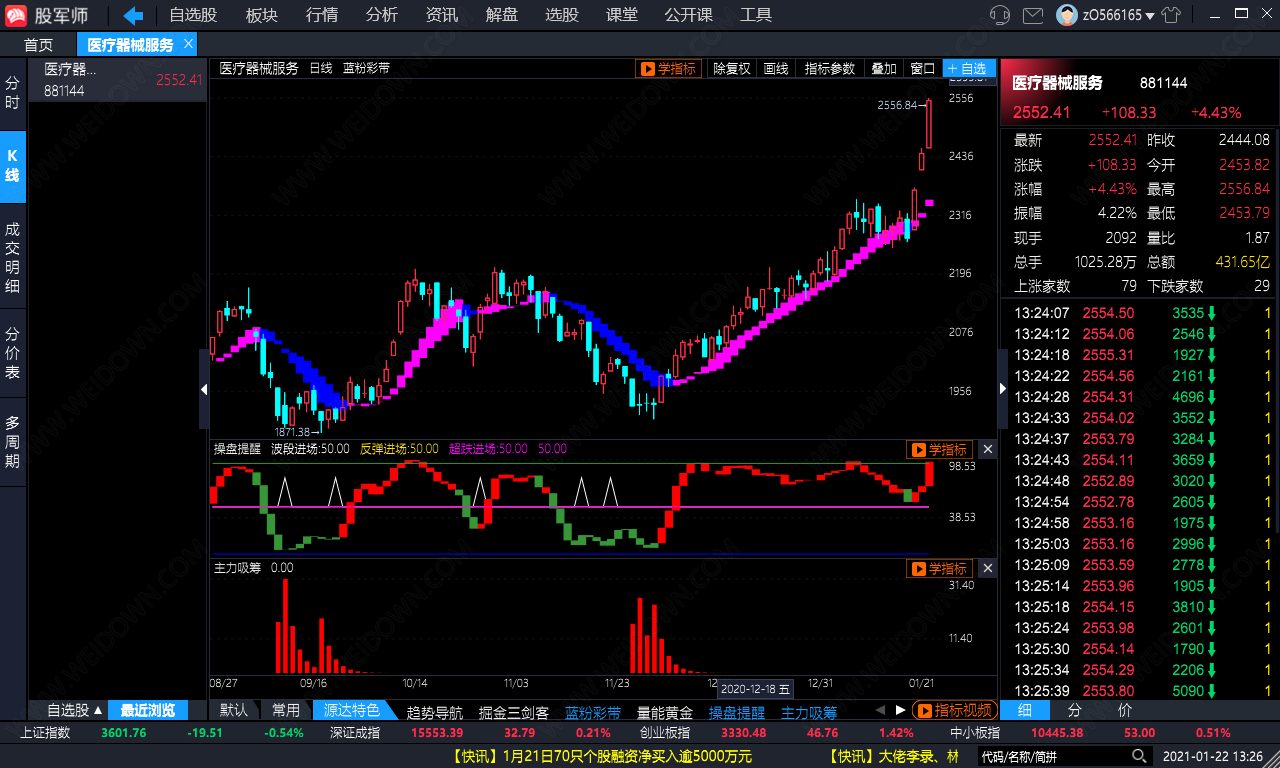Viewport: 1280px width, 768px height.
Task: Open 分价表 in sidebar
Action: (12, 353)
